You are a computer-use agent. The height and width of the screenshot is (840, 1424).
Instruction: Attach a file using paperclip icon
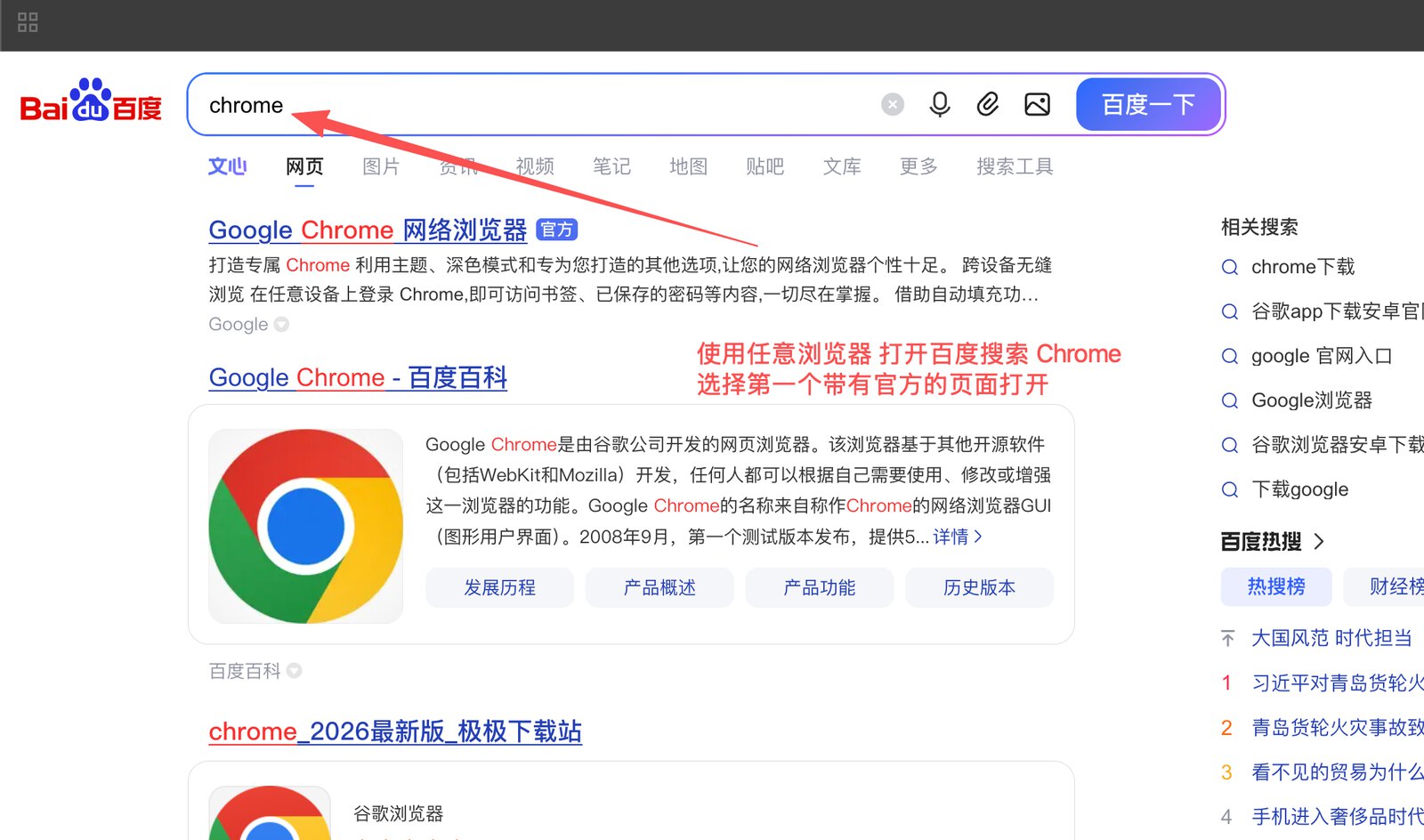(988, 105)
